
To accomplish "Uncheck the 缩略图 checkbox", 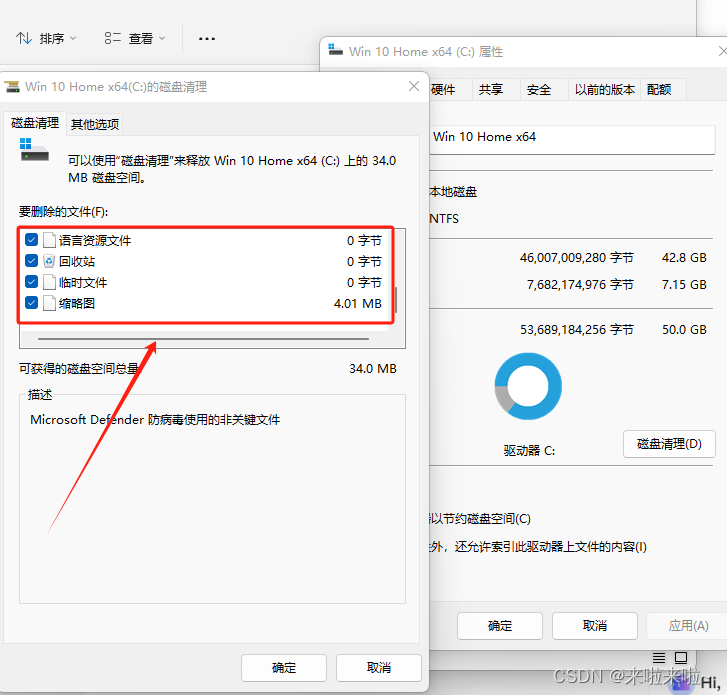I will click(32, 303).
